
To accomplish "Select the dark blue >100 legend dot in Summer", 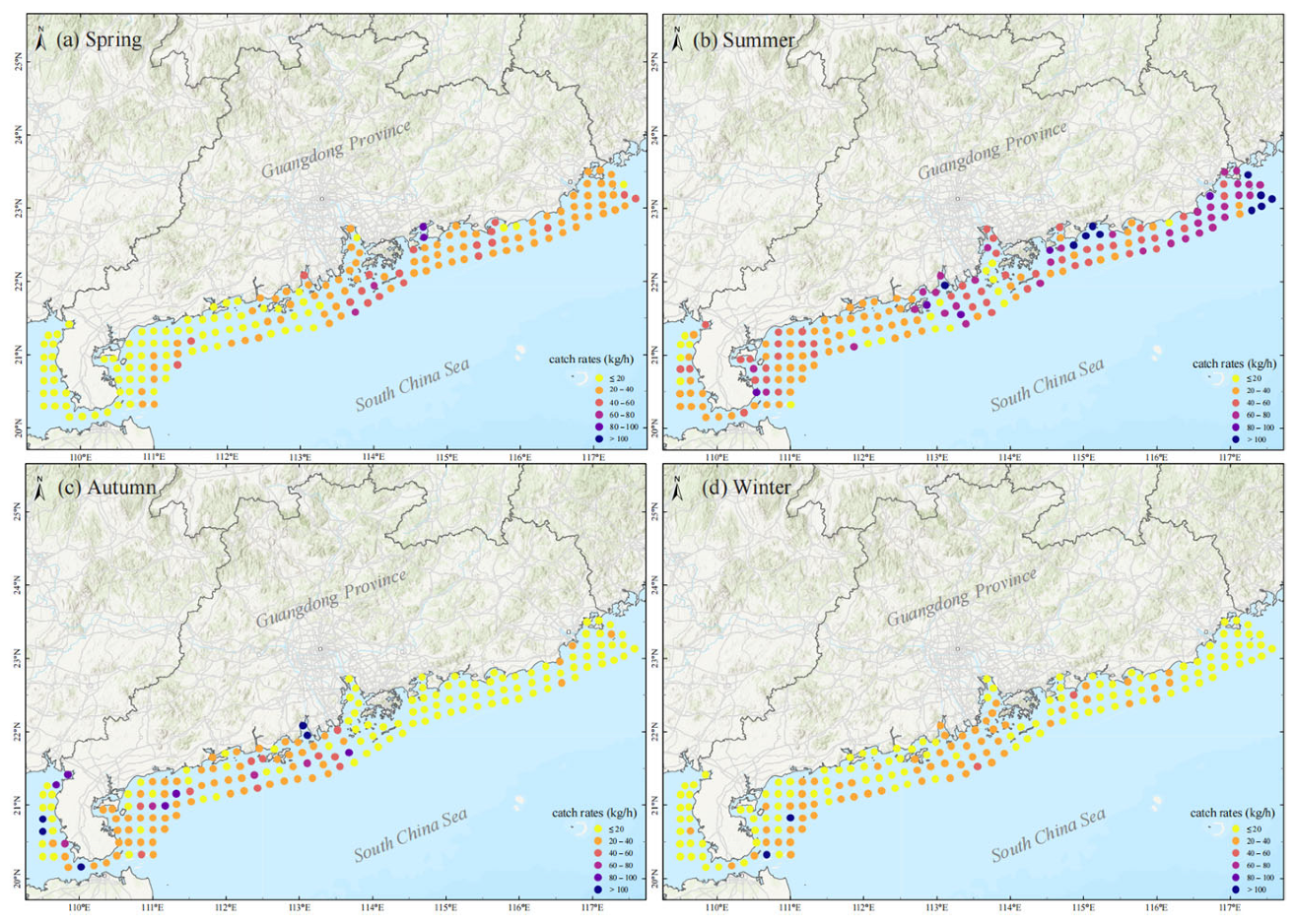I will coord(1235,439).
